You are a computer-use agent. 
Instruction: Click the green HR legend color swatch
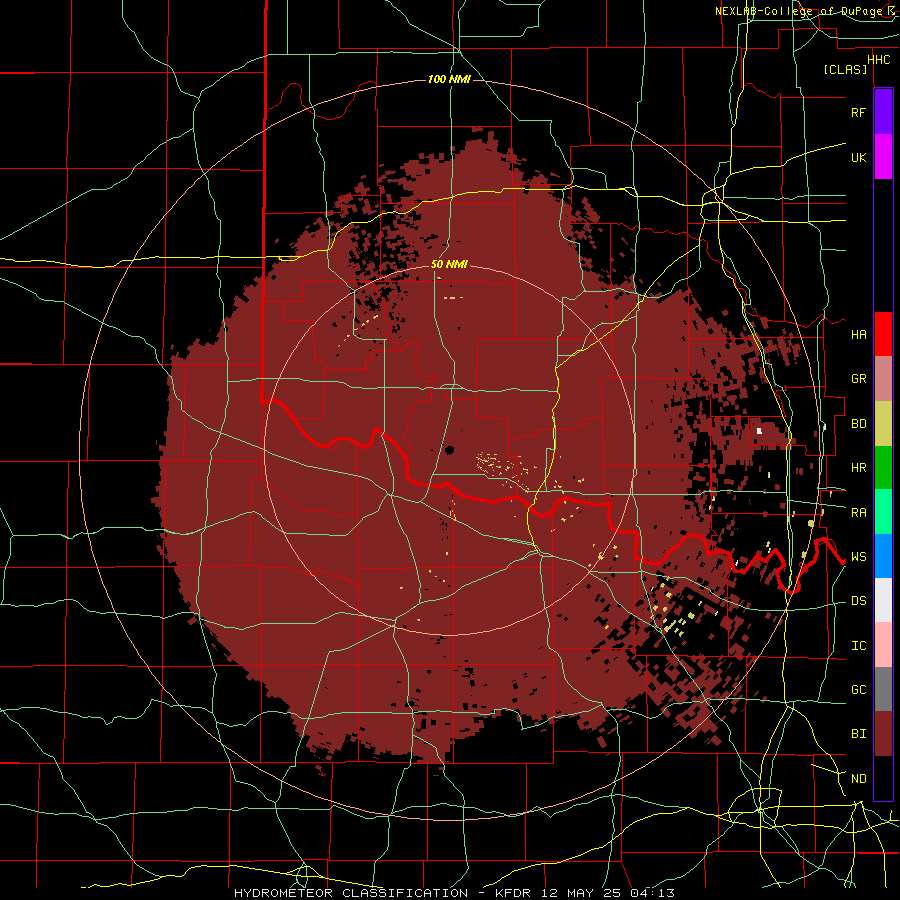coord(883,468)
